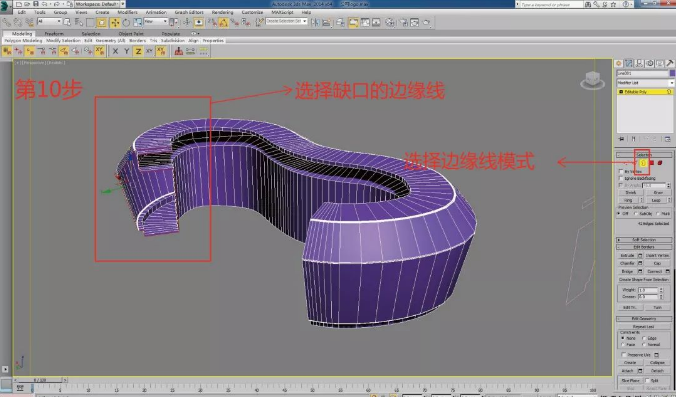
Task: Switch to the Freeform ribbon tab
Action: 54,34
